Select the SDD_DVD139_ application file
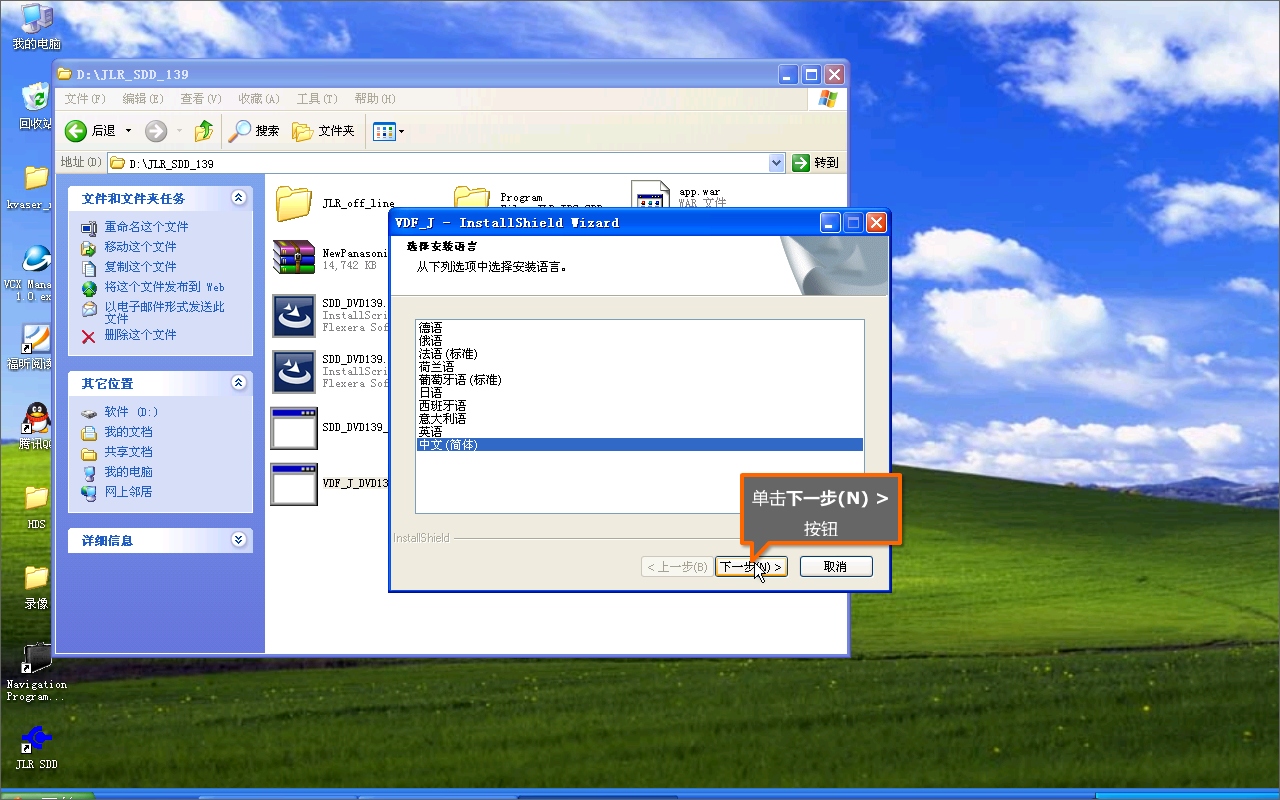Image resolution: width=1280 pixels, height=800 pixels. (328, 428)
